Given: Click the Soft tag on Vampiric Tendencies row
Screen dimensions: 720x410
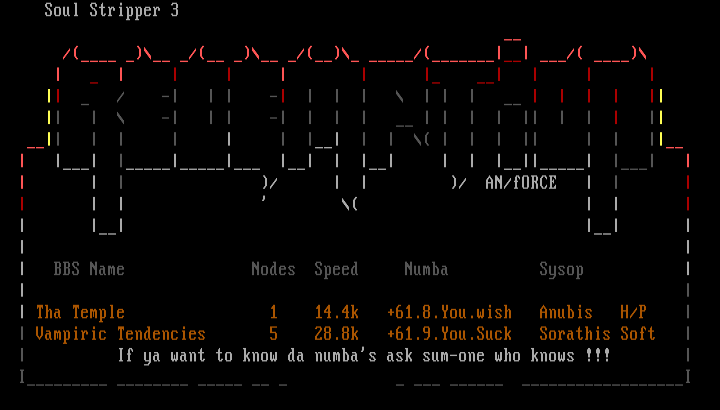Looking at the screenshot, I should [638, 334].
